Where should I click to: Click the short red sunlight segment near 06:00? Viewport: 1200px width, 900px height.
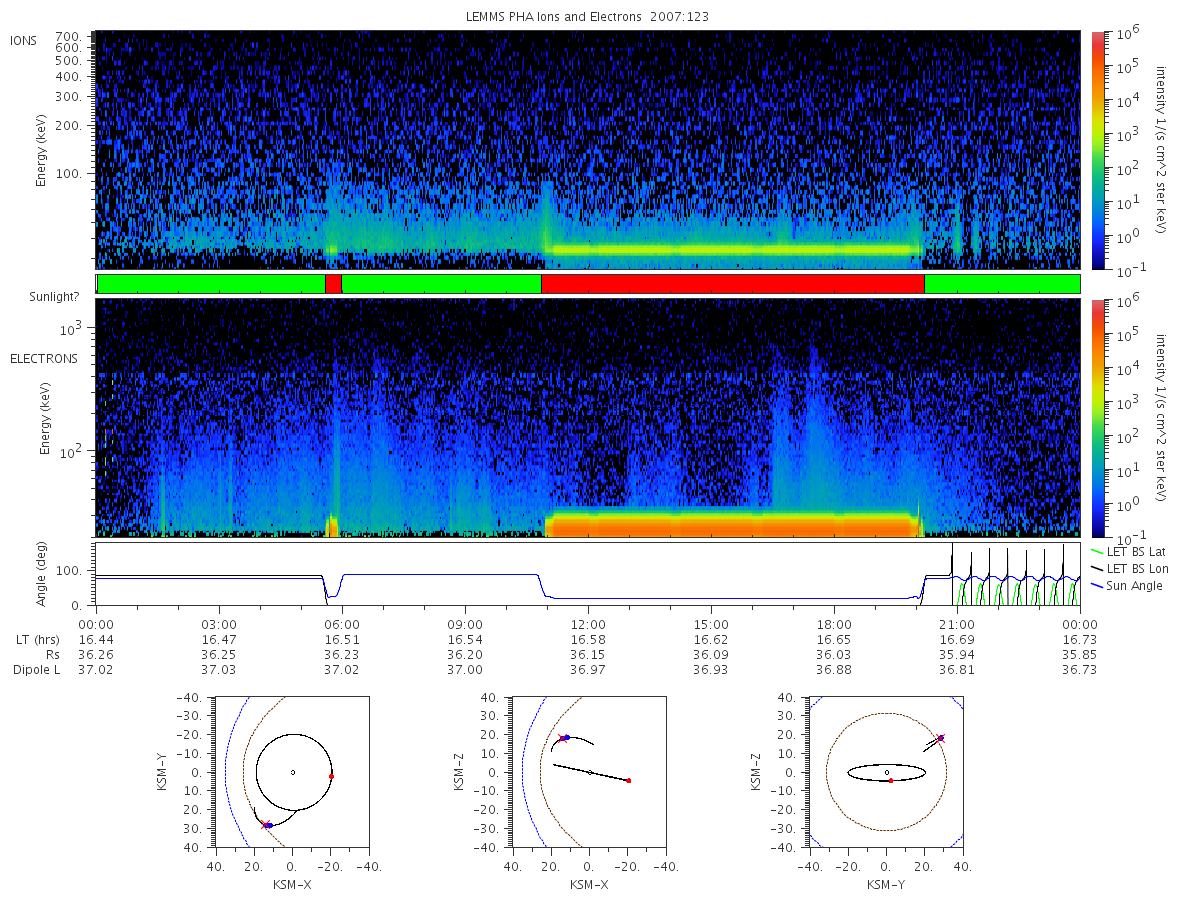pos(334,284)
